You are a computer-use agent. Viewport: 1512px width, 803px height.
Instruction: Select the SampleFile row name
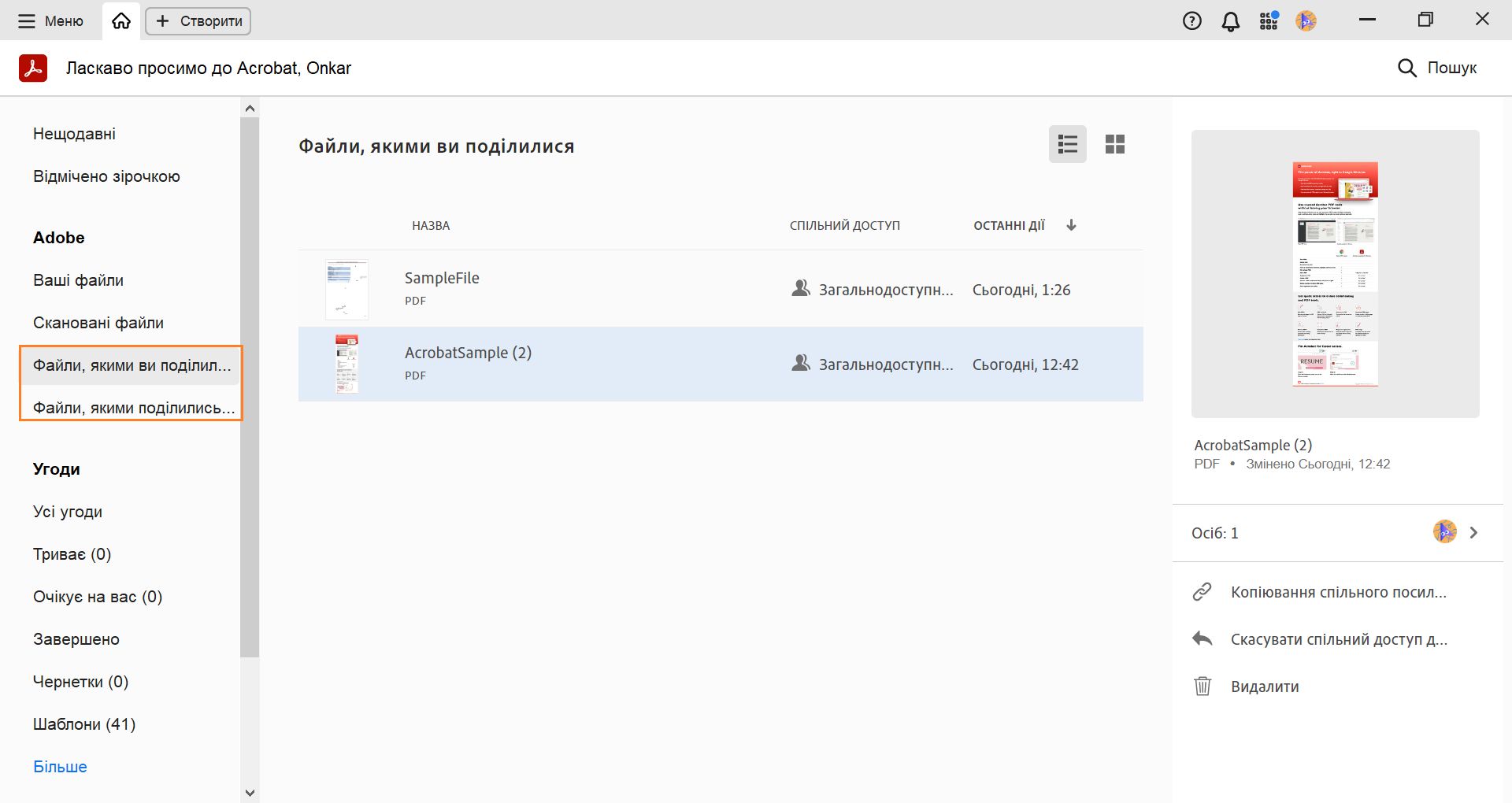coord(442,278)
